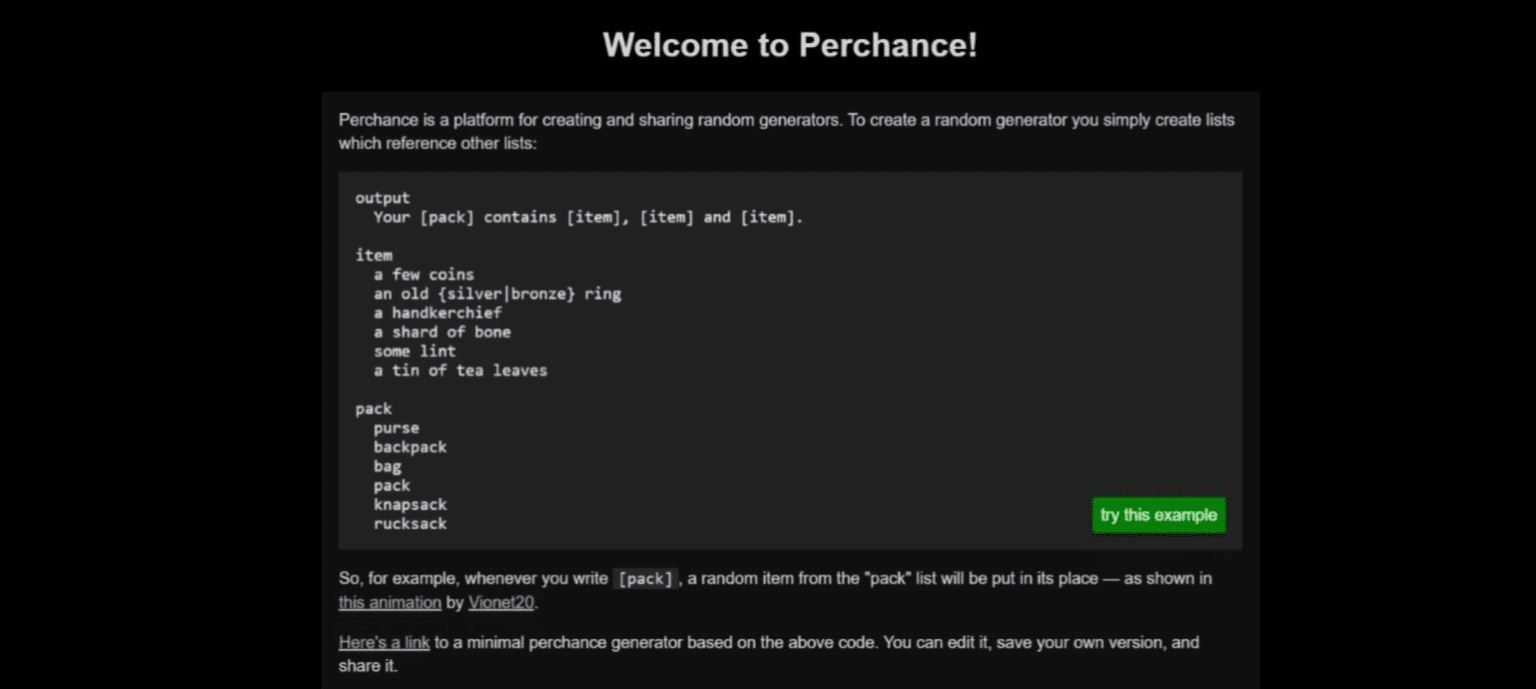Select the 'item' list header

tap(373, 254)
